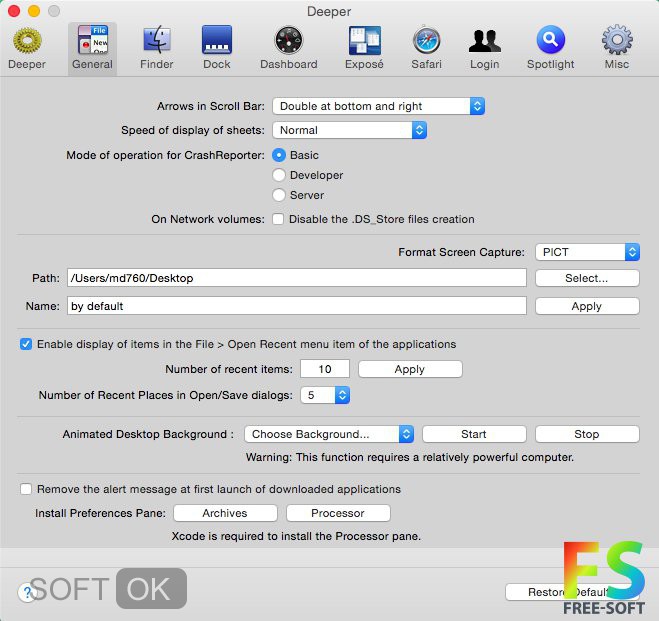Screen dimensions: 659x621
Task: Open Format Screen Capture PICT dropdown
Action: [x=588, y=252]
